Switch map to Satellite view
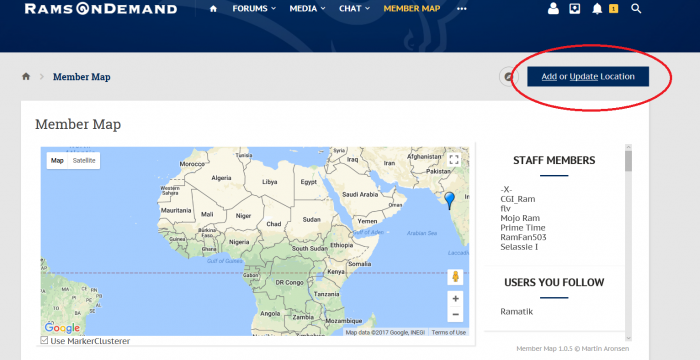Image resolution: width=700 pixels, height=360 pixels. tap(84, 161)
